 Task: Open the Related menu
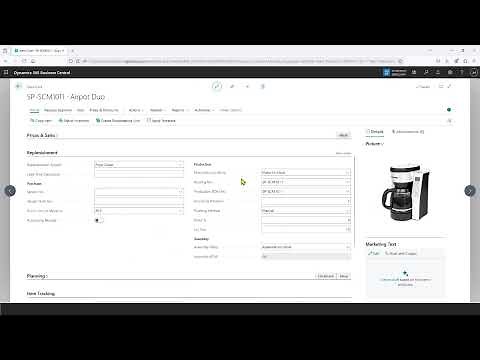158,110
